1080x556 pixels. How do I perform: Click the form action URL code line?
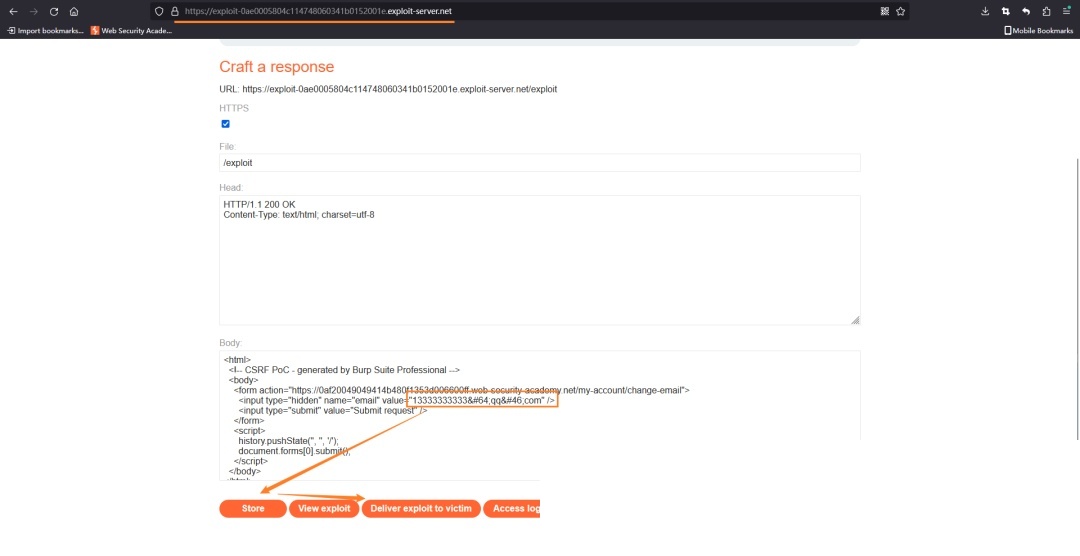(461, 390)
